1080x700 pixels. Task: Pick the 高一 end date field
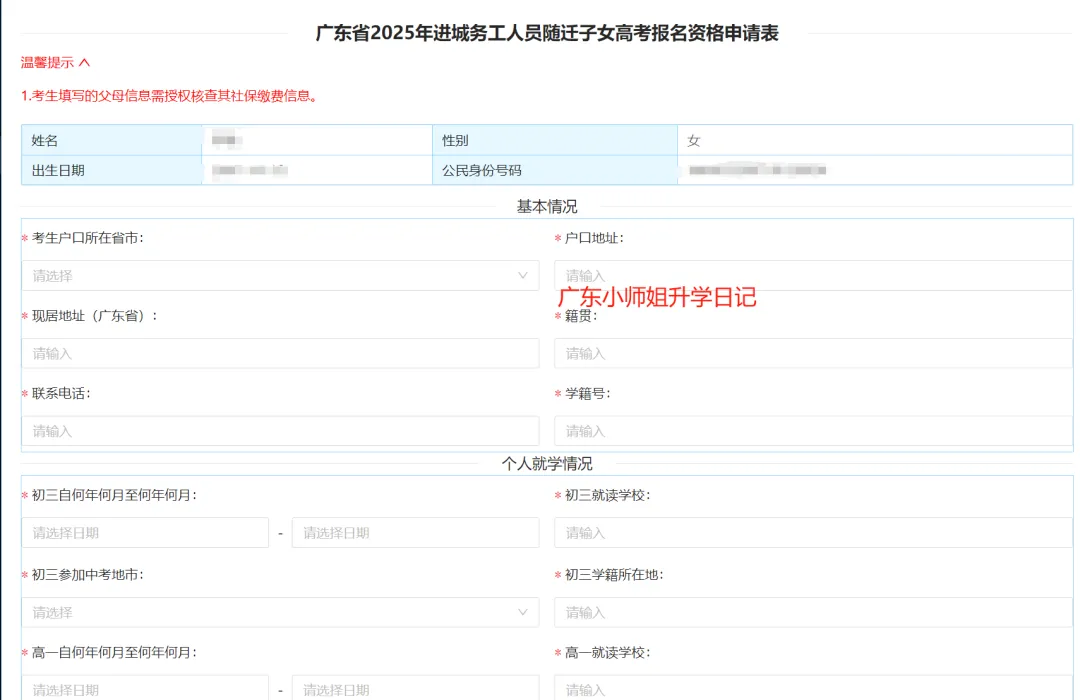point(415,688)
